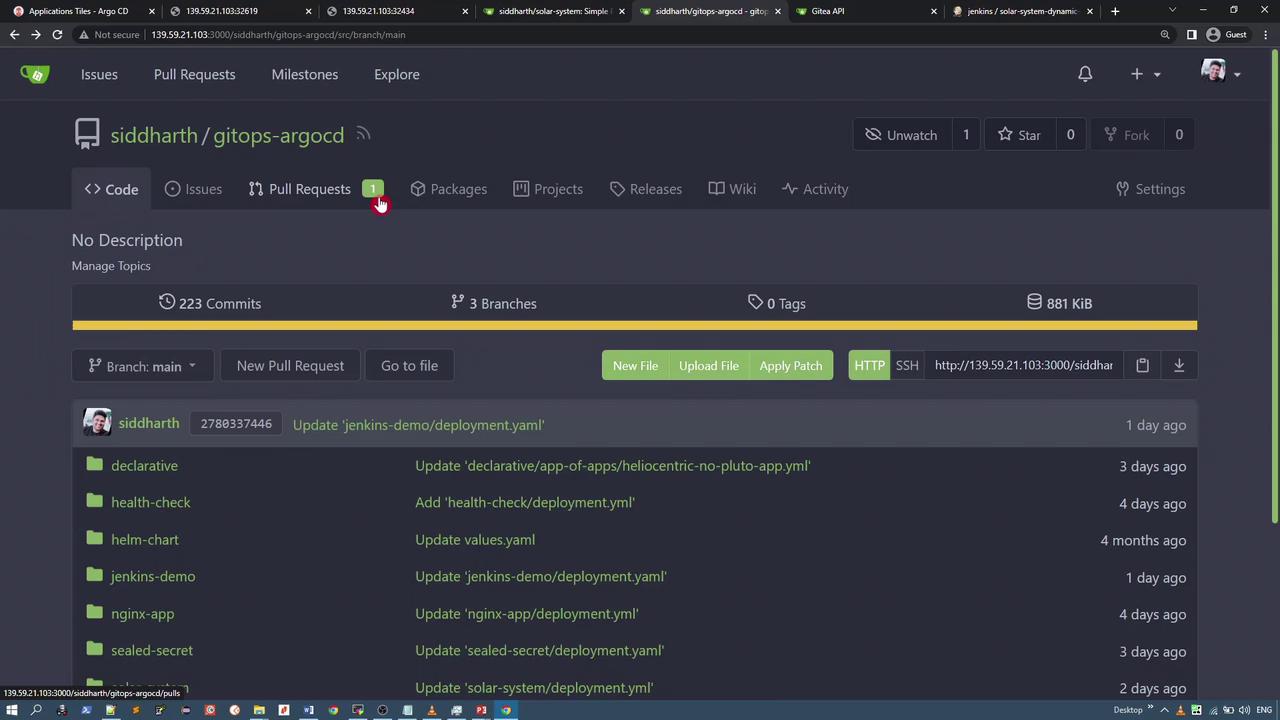Click the New File button
The image size is (1280, 720).
(x=635, y=365)
